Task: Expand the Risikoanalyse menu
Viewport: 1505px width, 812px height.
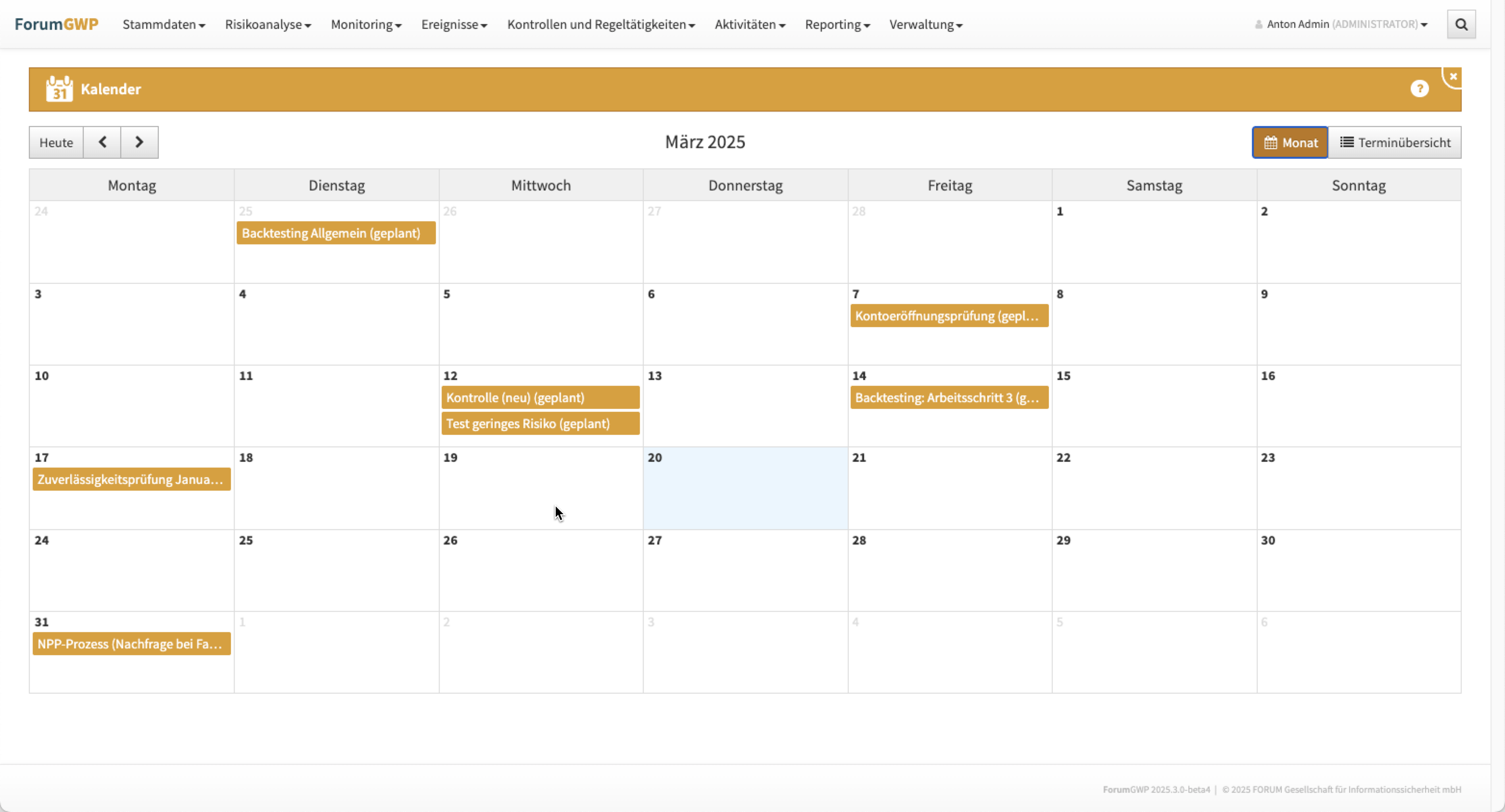Action: (x=268, y=25)
